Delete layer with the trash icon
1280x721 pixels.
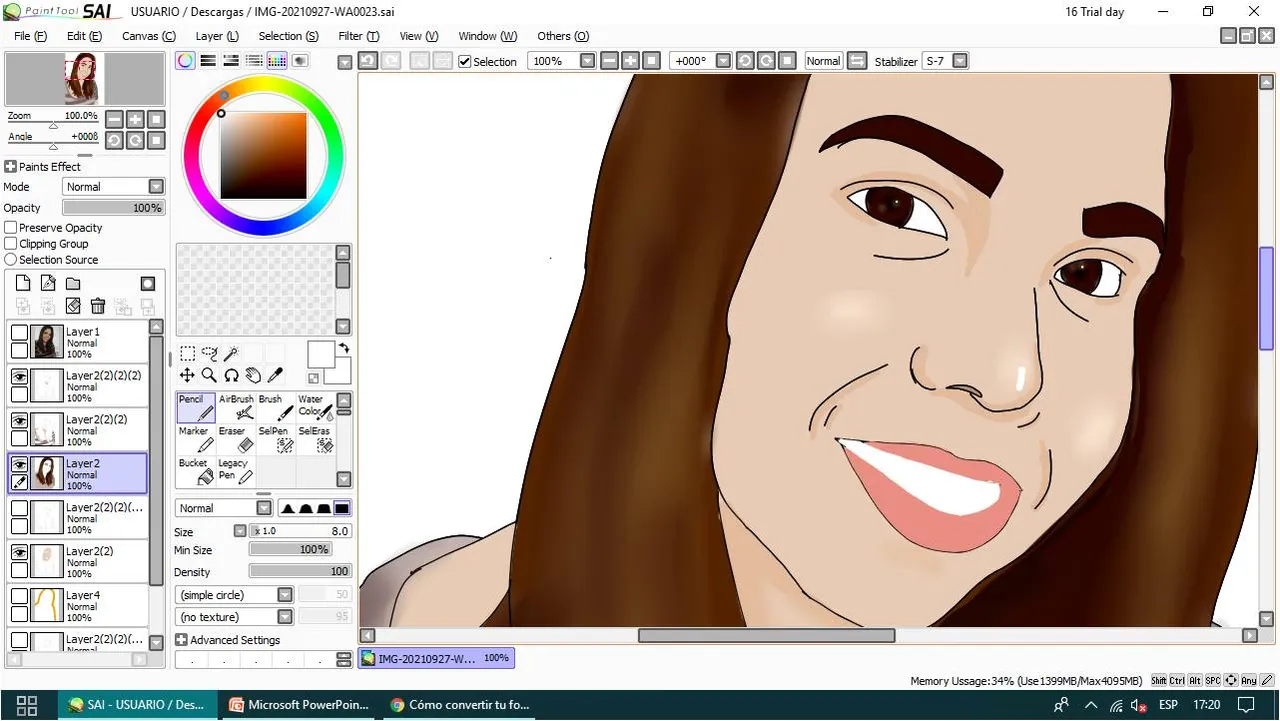98,306
